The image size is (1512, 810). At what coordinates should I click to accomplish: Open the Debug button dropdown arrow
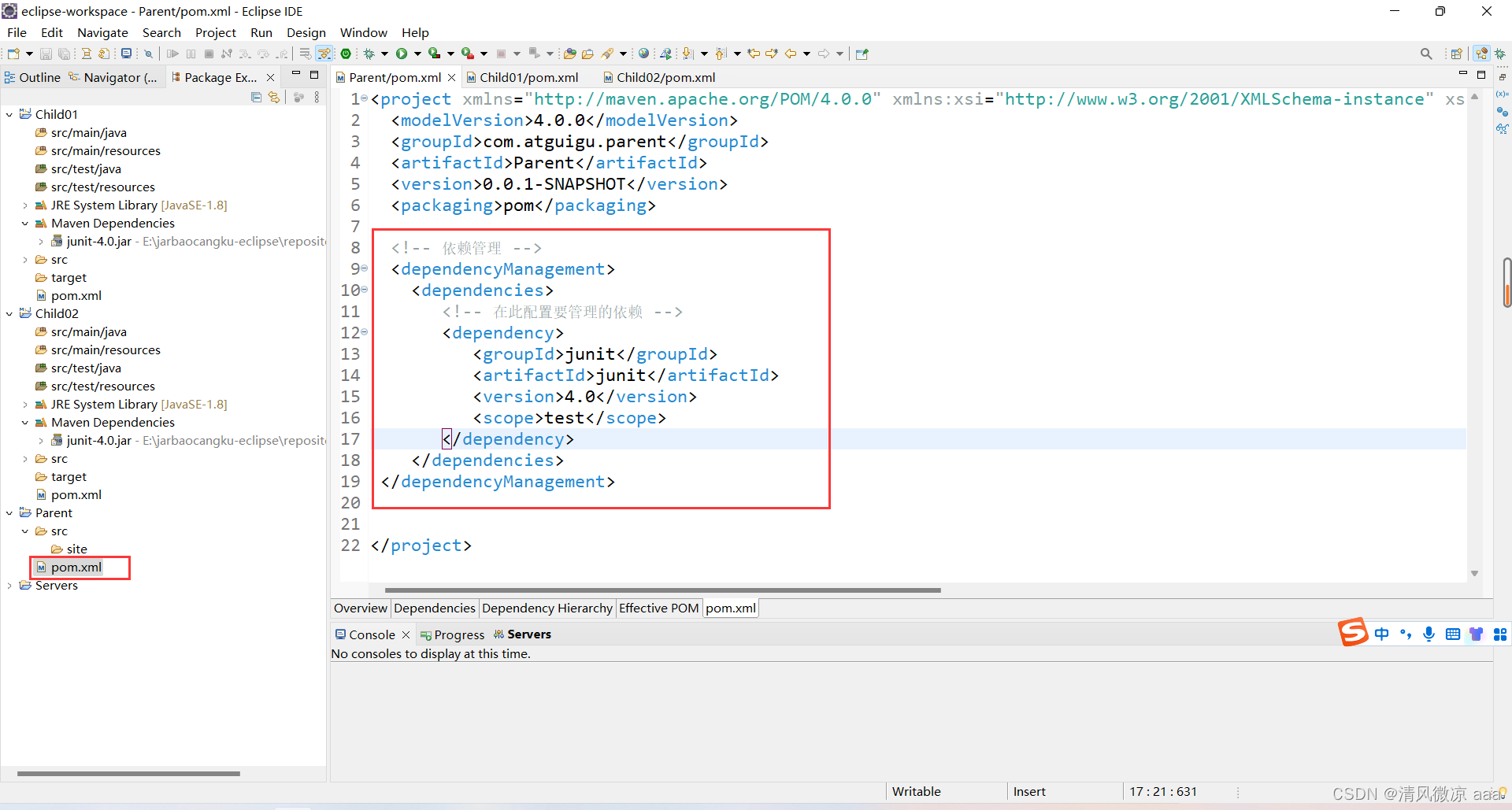tap(384, 54)
